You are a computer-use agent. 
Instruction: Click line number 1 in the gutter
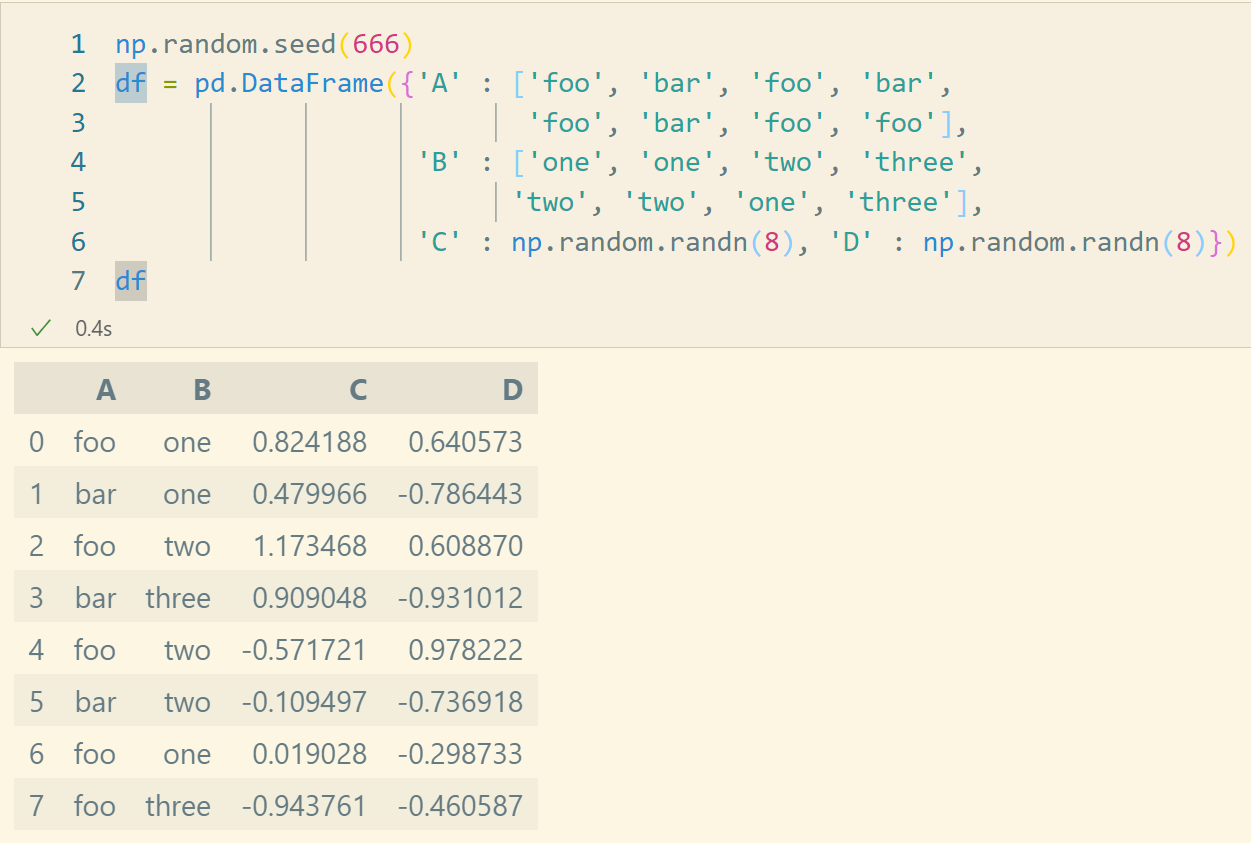[78, 44]
